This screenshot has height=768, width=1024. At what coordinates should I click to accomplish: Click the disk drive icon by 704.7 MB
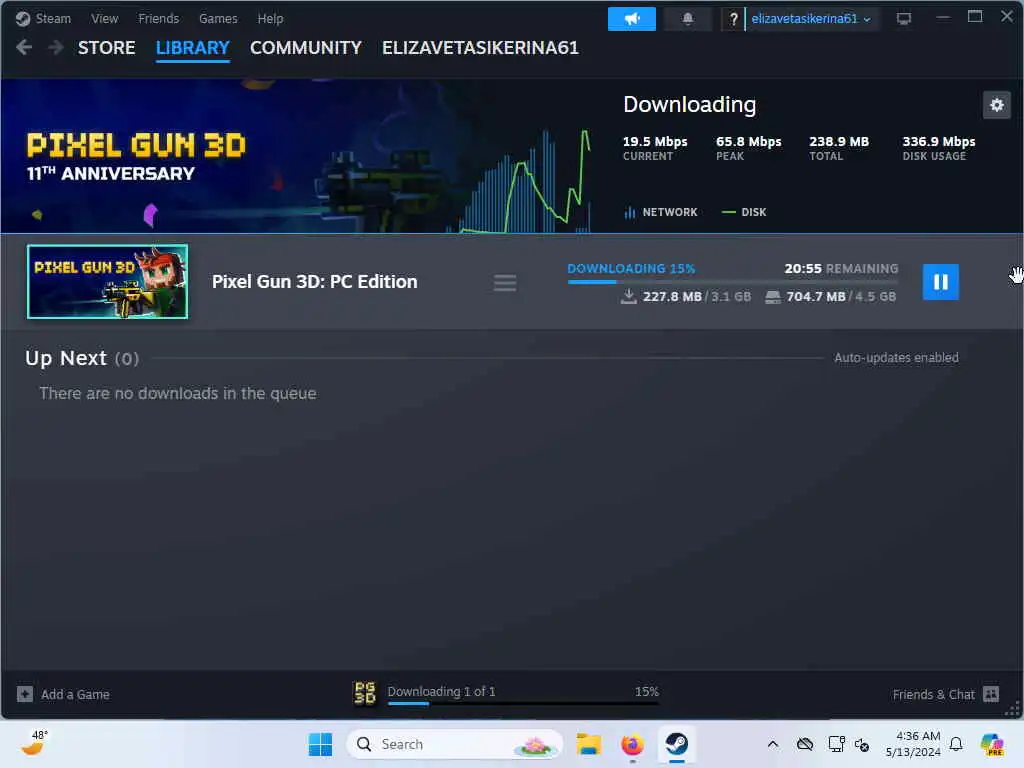[773, 297]
